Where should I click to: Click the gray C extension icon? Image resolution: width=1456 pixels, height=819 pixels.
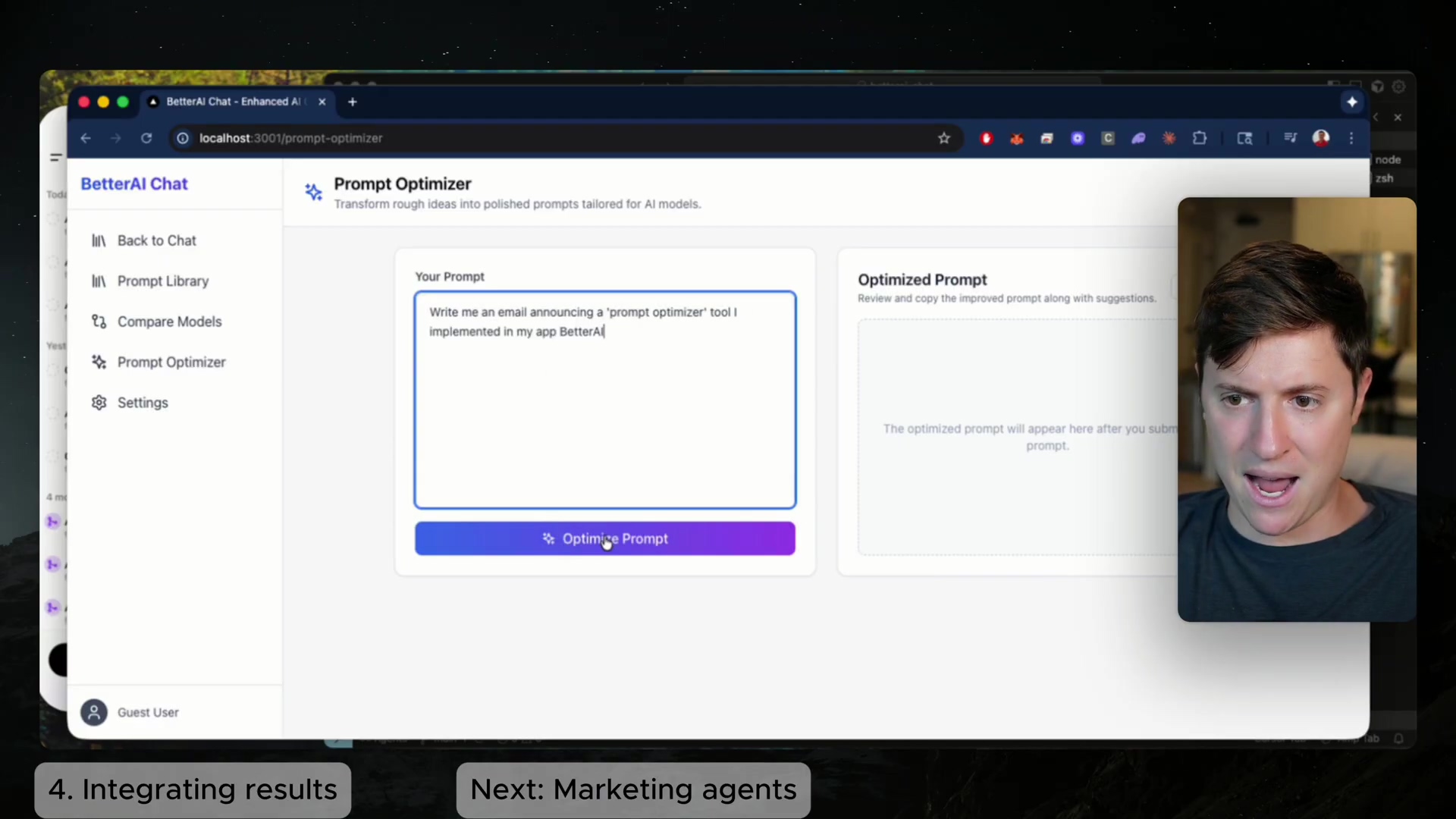coord(1108,138)
